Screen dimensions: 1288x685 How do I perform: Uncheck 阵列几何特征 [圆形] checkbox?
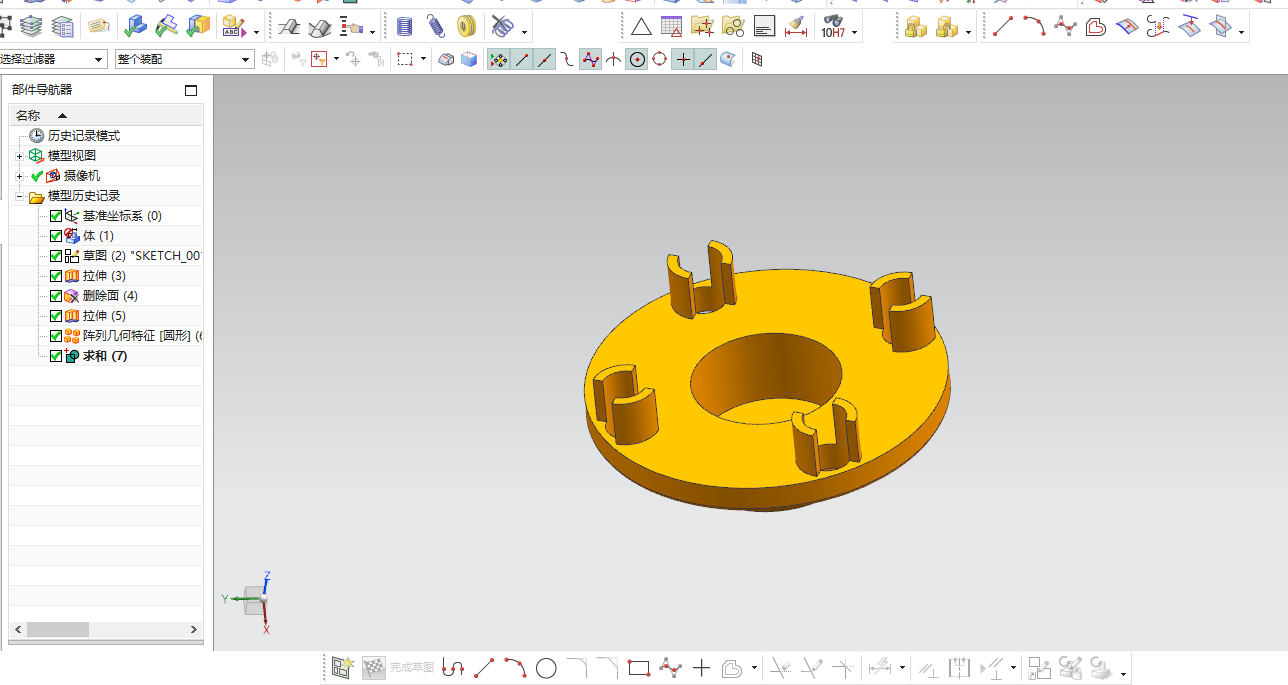pyautogui.click(x=56, y=336)
